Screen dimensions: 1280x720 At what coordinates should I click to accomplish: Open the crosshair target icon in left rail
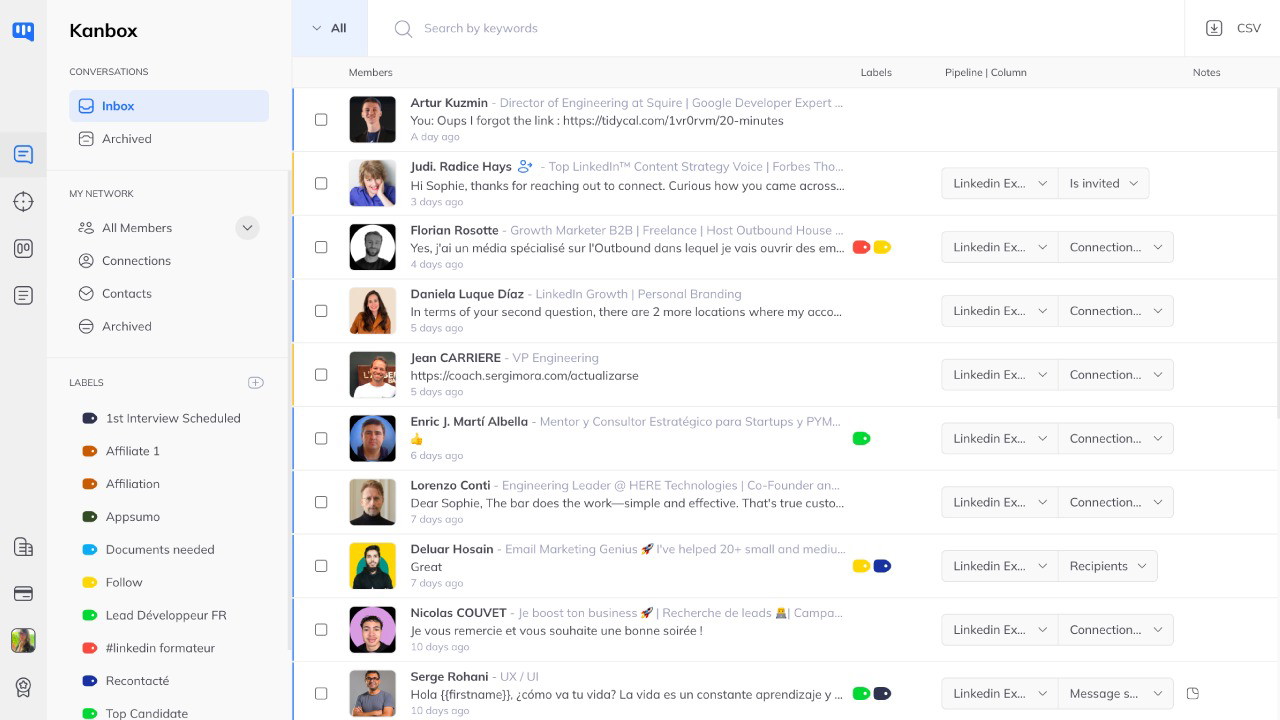pyautogui.click(x=23, y=202)
